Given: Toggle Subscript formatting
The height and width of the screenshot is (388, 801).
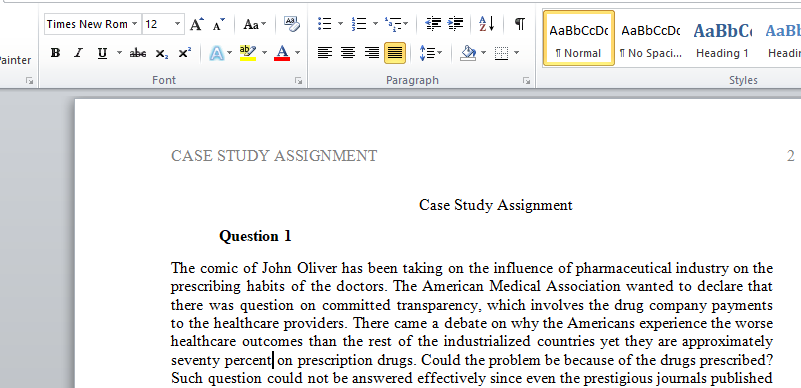Looking at the screenshot, I should (x=161, y=53).
